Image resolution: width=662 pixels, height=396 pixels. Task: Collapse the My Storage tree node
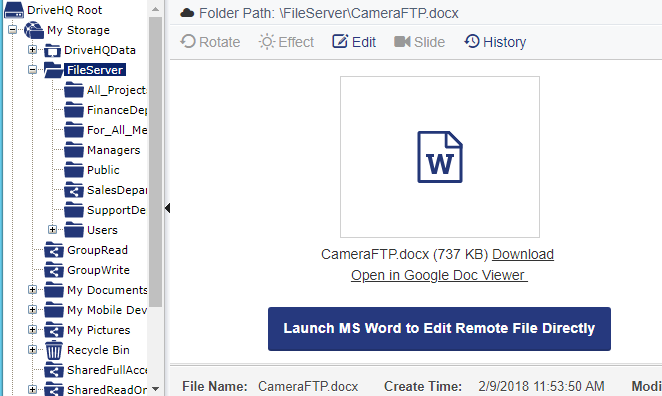[x=13, y=30]
